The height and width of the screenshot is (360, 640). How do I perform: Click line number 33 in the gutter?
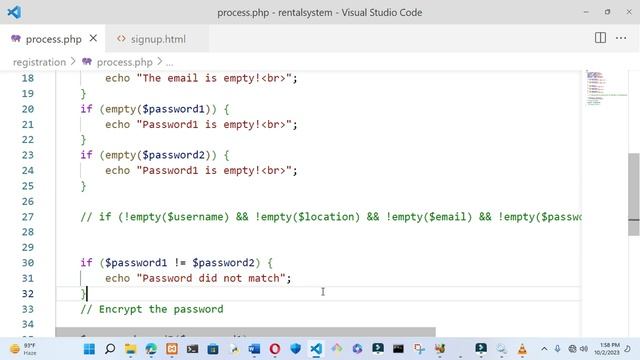pyautogui.click(x=28, y=309)
